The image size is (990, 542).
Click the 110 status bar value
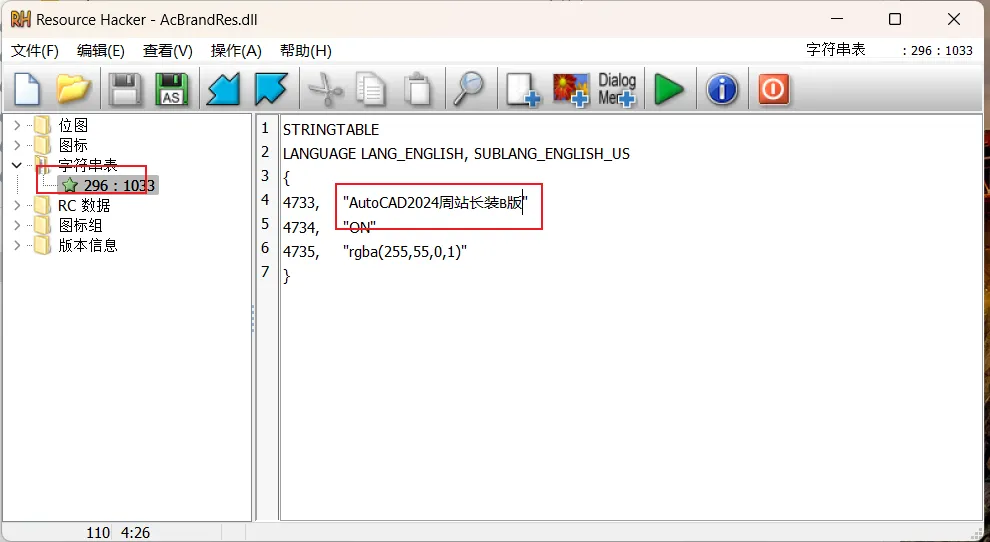point(98,533)
